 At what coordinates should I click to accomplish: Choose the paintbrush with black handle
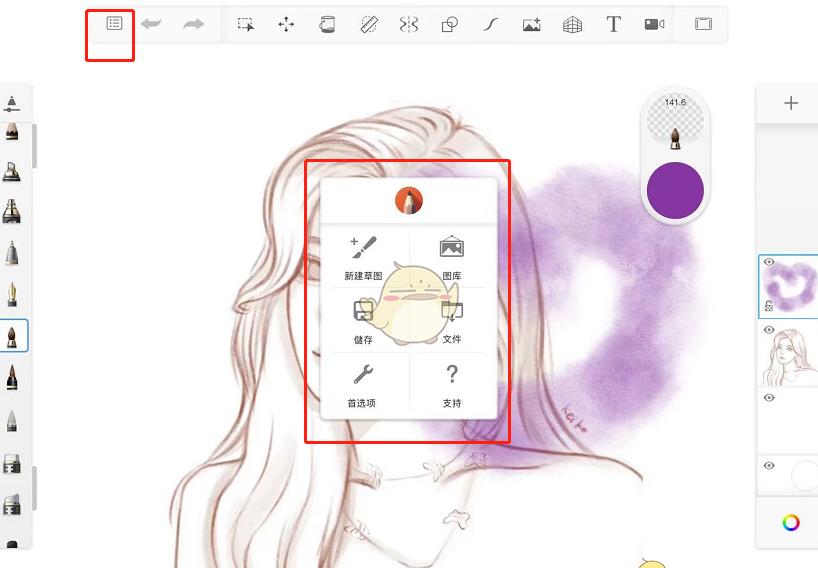[11, 378]
